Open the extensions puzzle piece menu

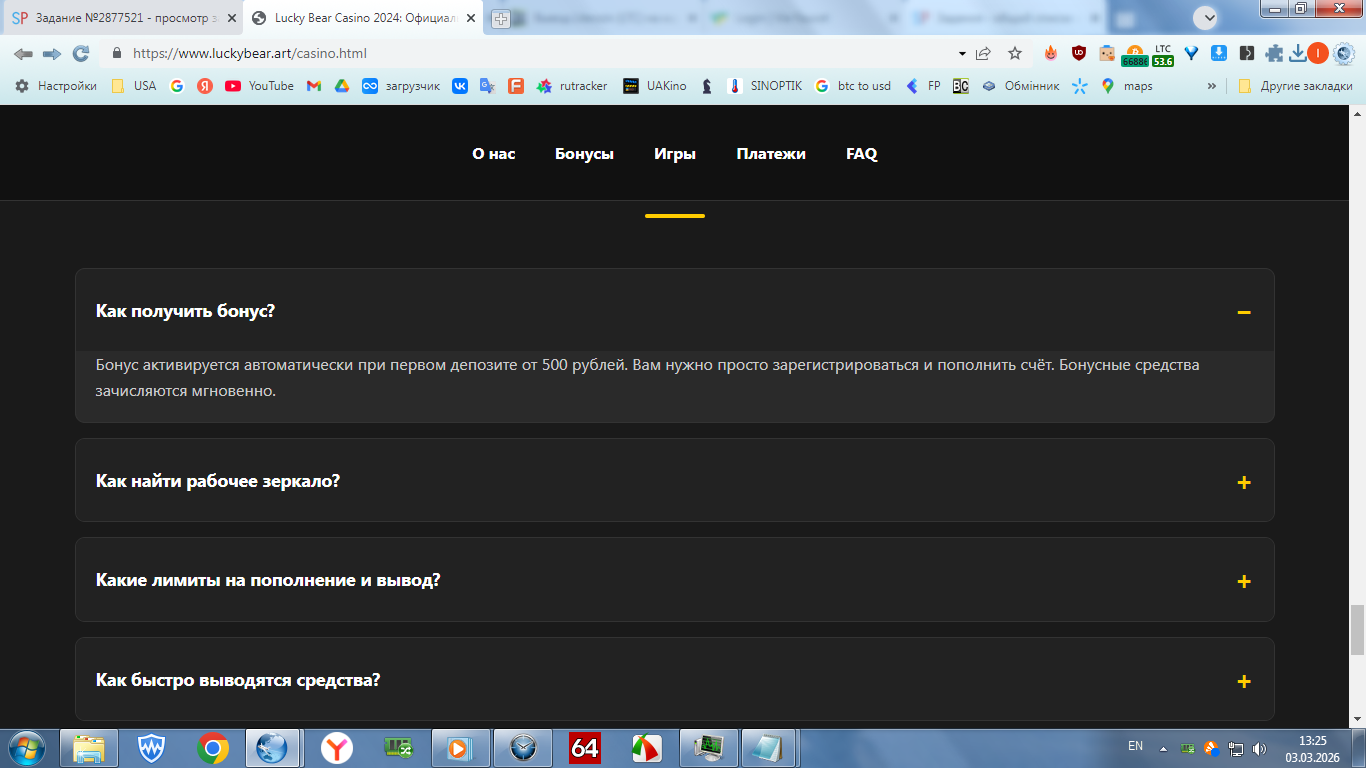(x=1274, y=54)
